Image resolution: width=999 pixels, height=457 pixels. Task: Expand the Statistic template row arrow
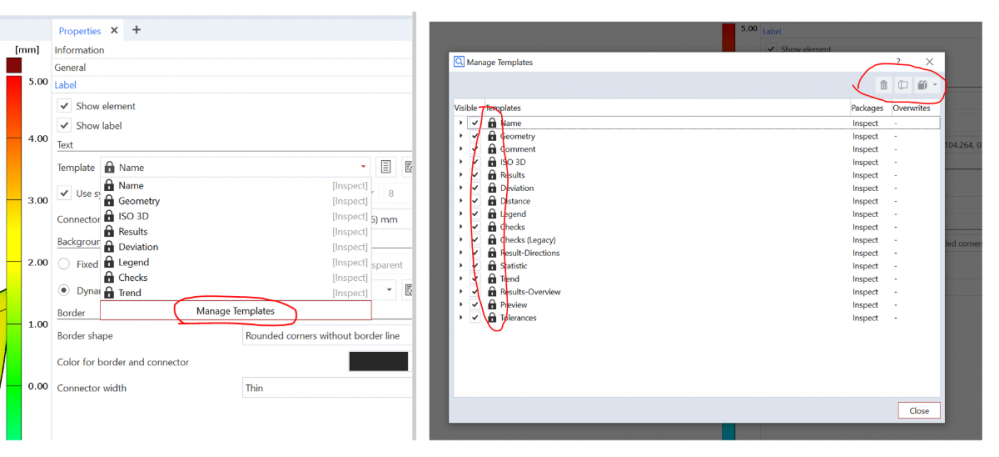pyautogui.click(x=461, y=266)
